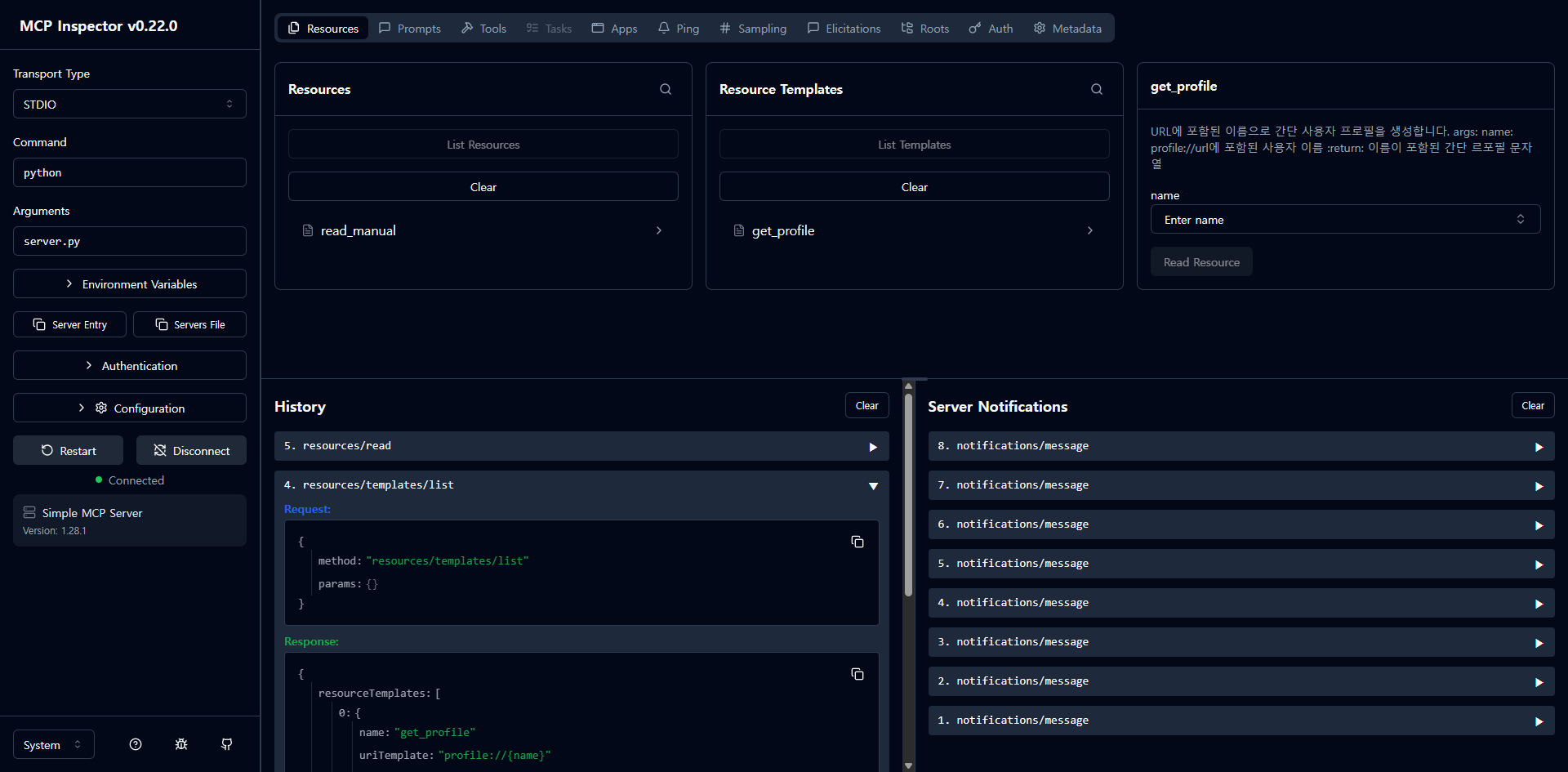1568x772 pixels.
Task: Clear the Resources list
Action: pyautogui.click(x=483, y=186)
